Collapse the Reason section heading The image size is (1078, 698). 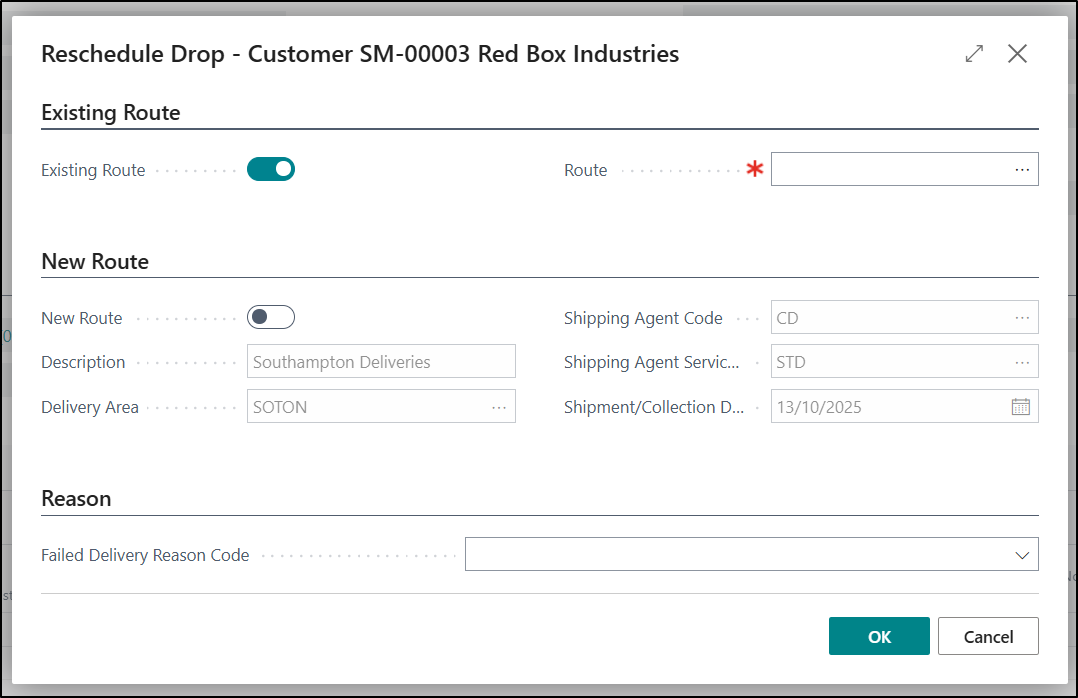76,498
